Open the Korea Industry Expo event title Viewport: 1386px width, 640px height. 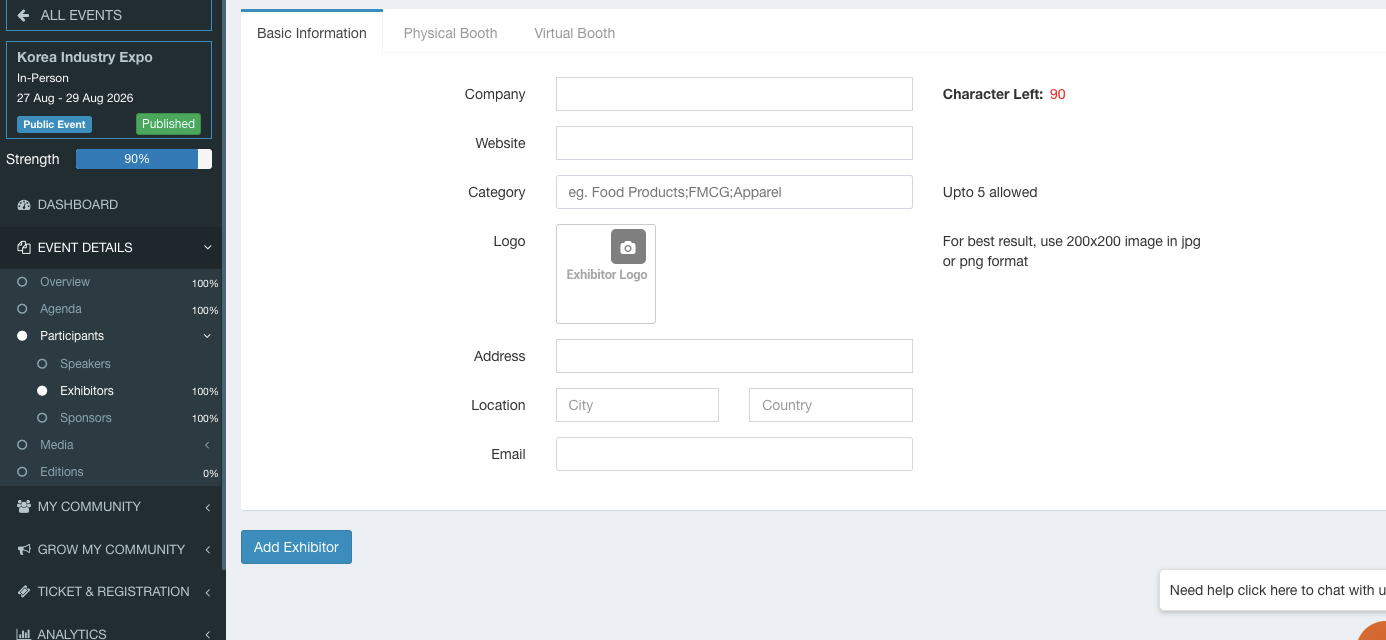(x=85, y=57)
